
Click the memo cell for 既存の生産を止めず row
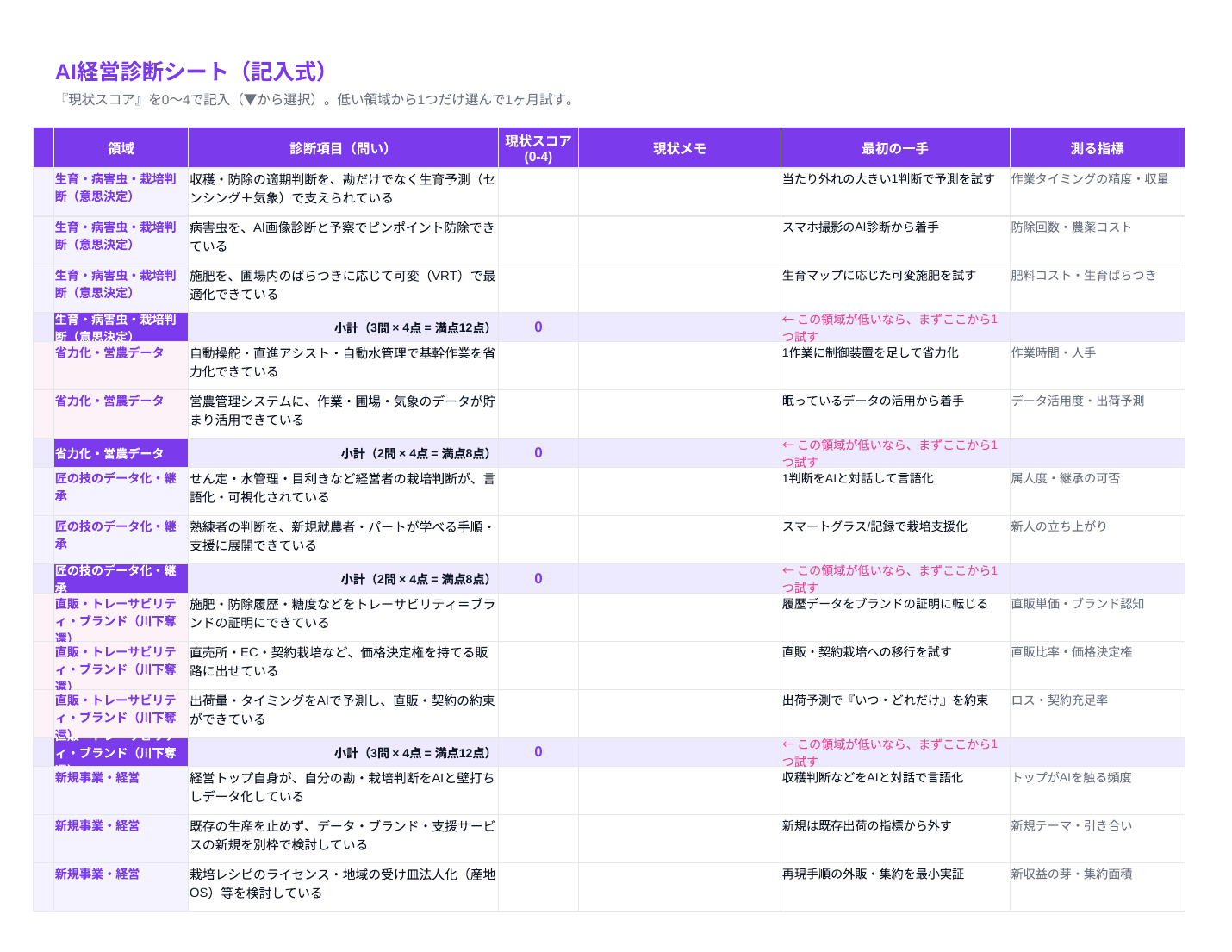click(x=680, y=839)
